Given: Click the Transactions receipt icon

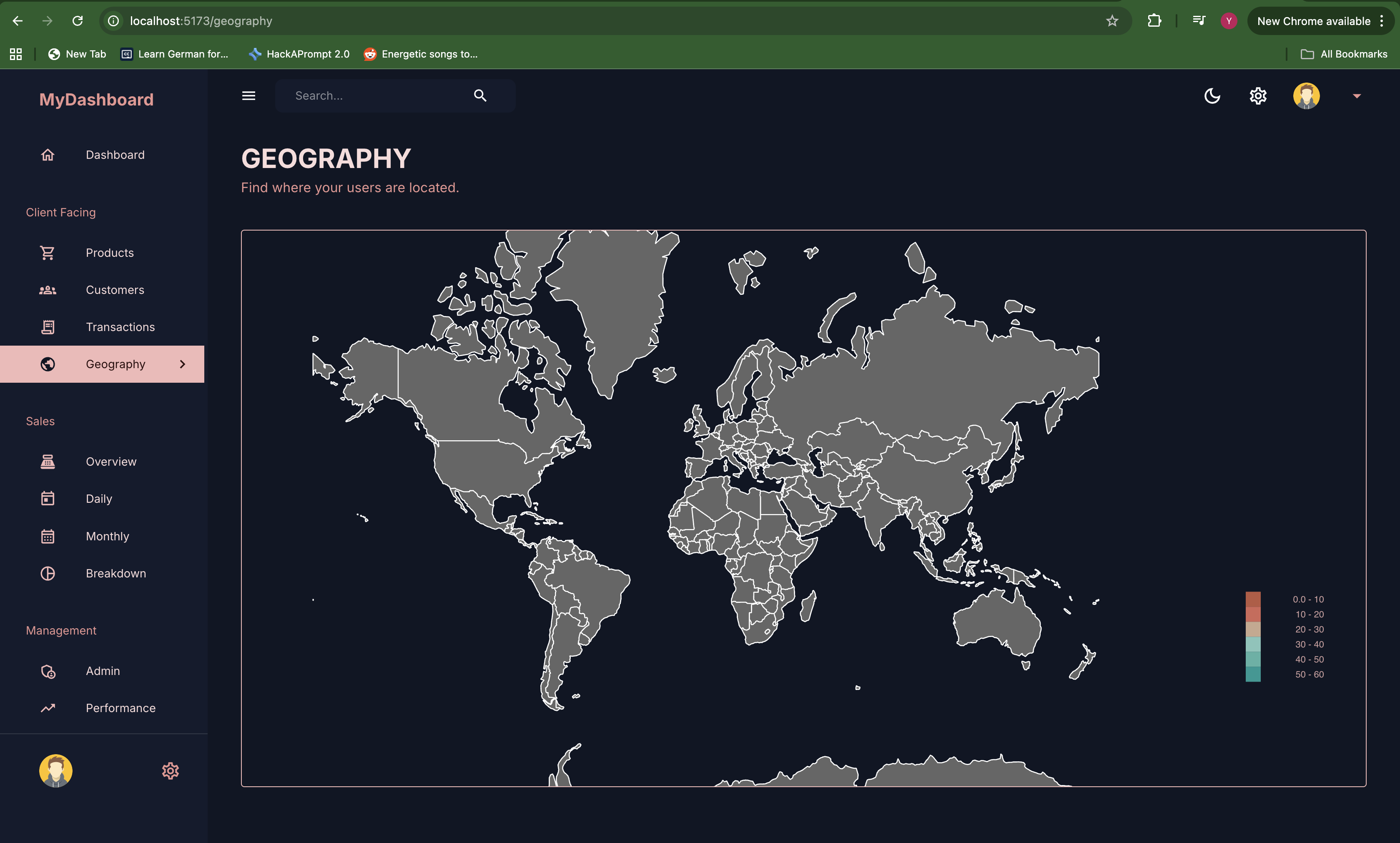Looking at the screenshot, I should 48,327.
